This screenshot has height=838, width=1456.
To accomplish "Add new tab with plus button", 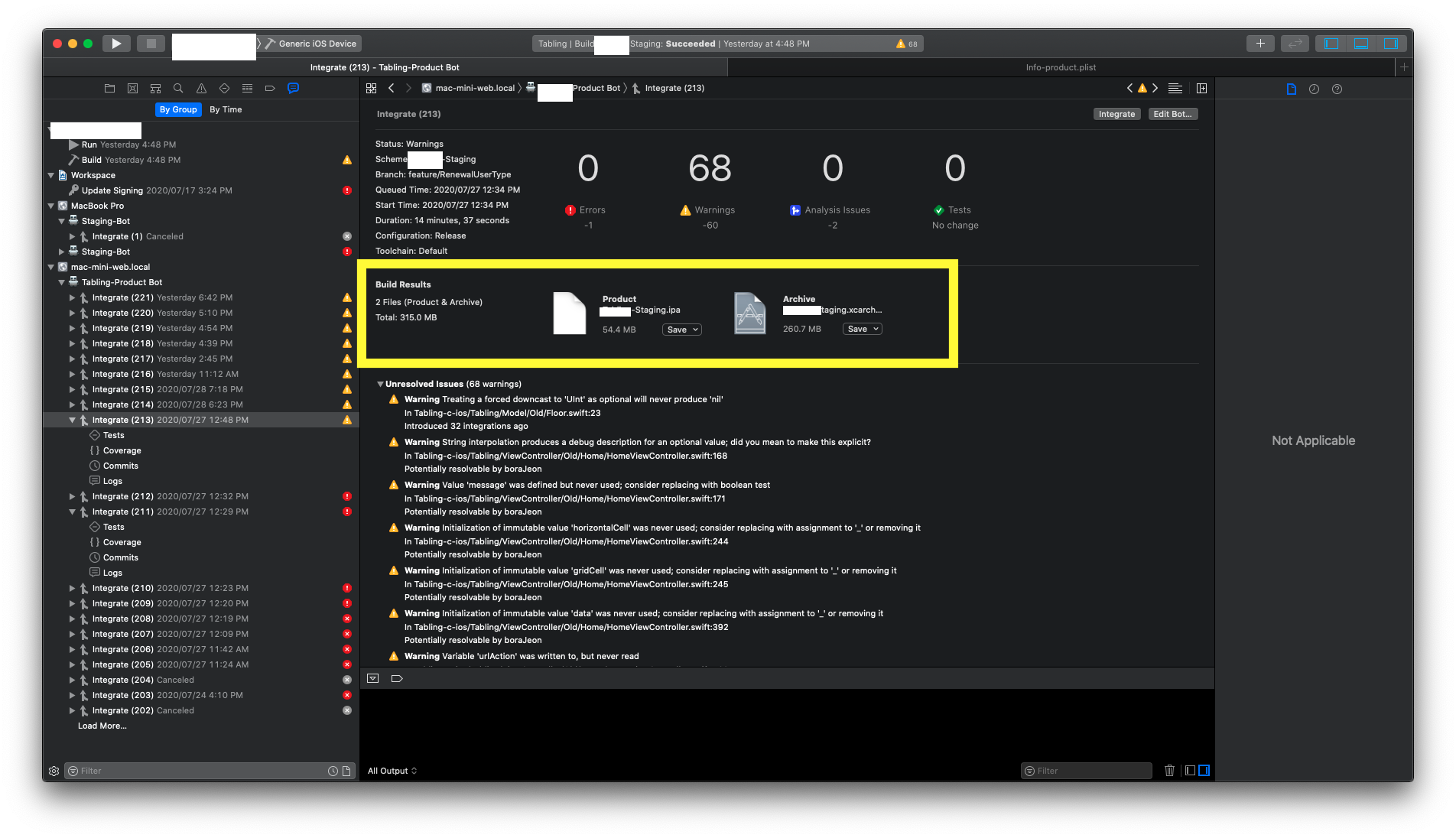I will point(1404,67).
